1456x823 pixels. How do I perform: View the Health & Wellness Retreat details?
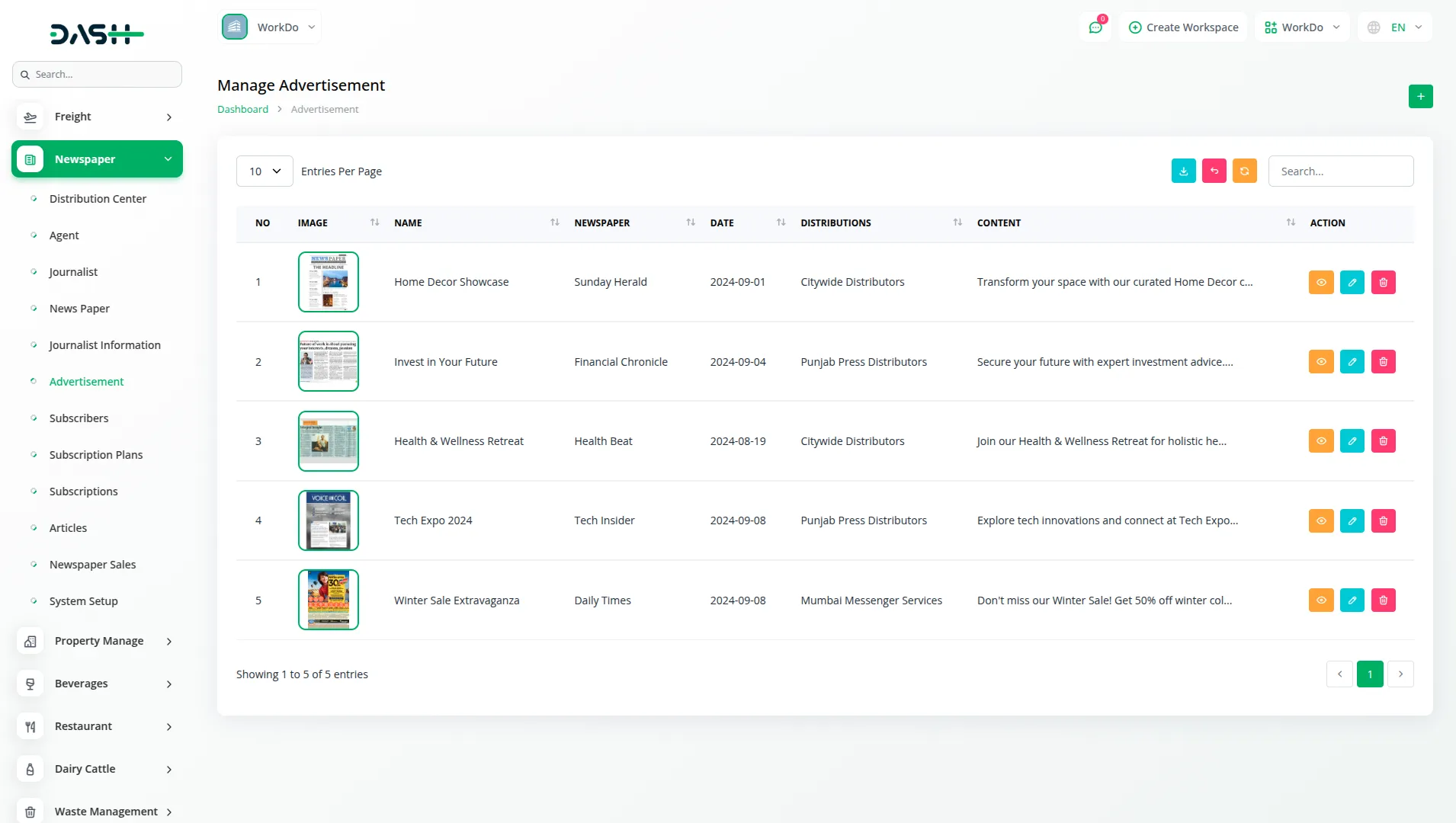tap(1321, 441)
